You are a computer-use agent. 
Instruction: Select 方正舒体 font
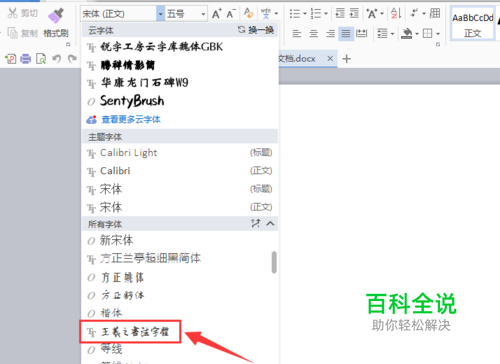177,295
